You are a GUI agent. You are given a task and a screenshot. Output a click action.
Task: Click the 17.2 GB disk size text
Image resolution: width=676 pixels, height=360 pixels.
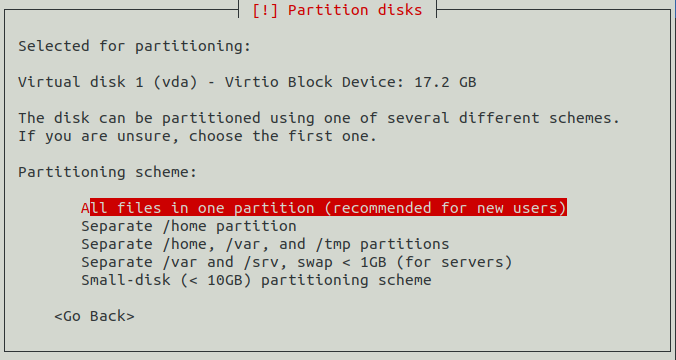445,82
